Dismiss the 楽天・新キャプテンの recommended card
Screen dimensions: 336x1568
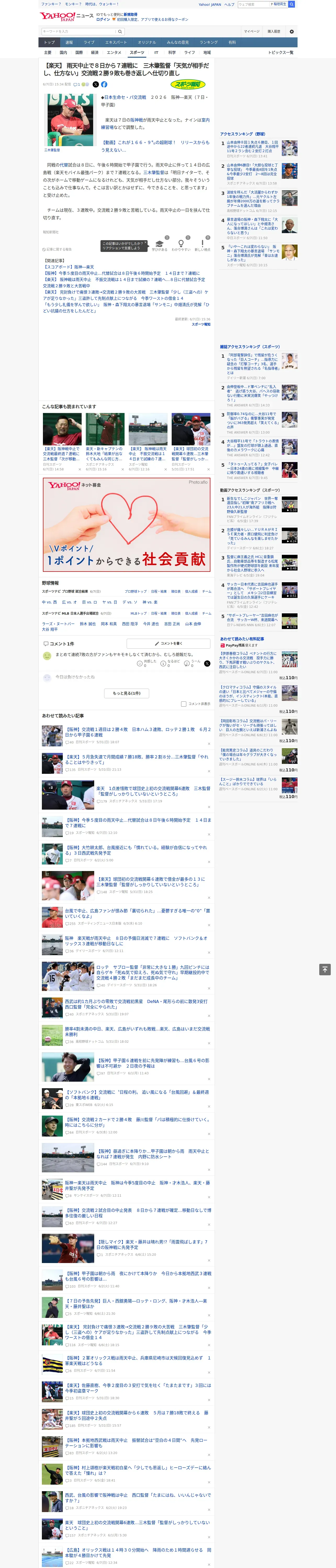[x=122, y=469]
